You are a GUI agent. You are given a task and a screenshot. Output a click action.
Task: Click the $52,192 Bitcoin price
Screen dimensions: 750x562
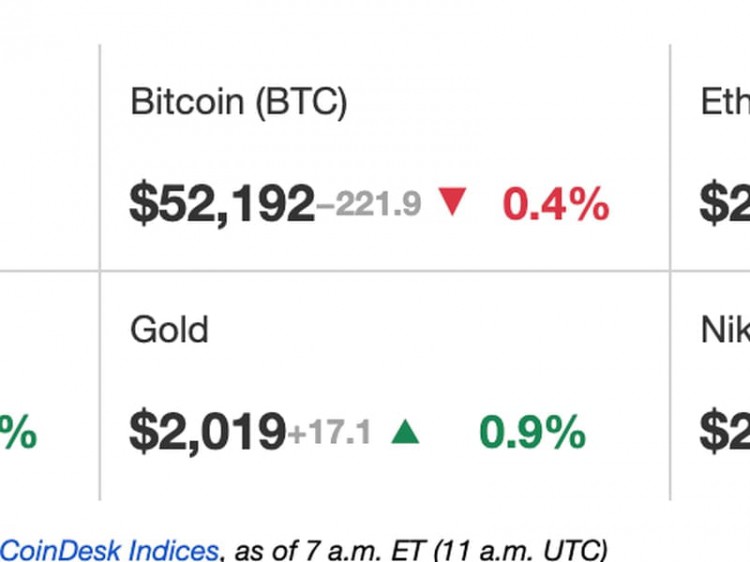(222, 204)
